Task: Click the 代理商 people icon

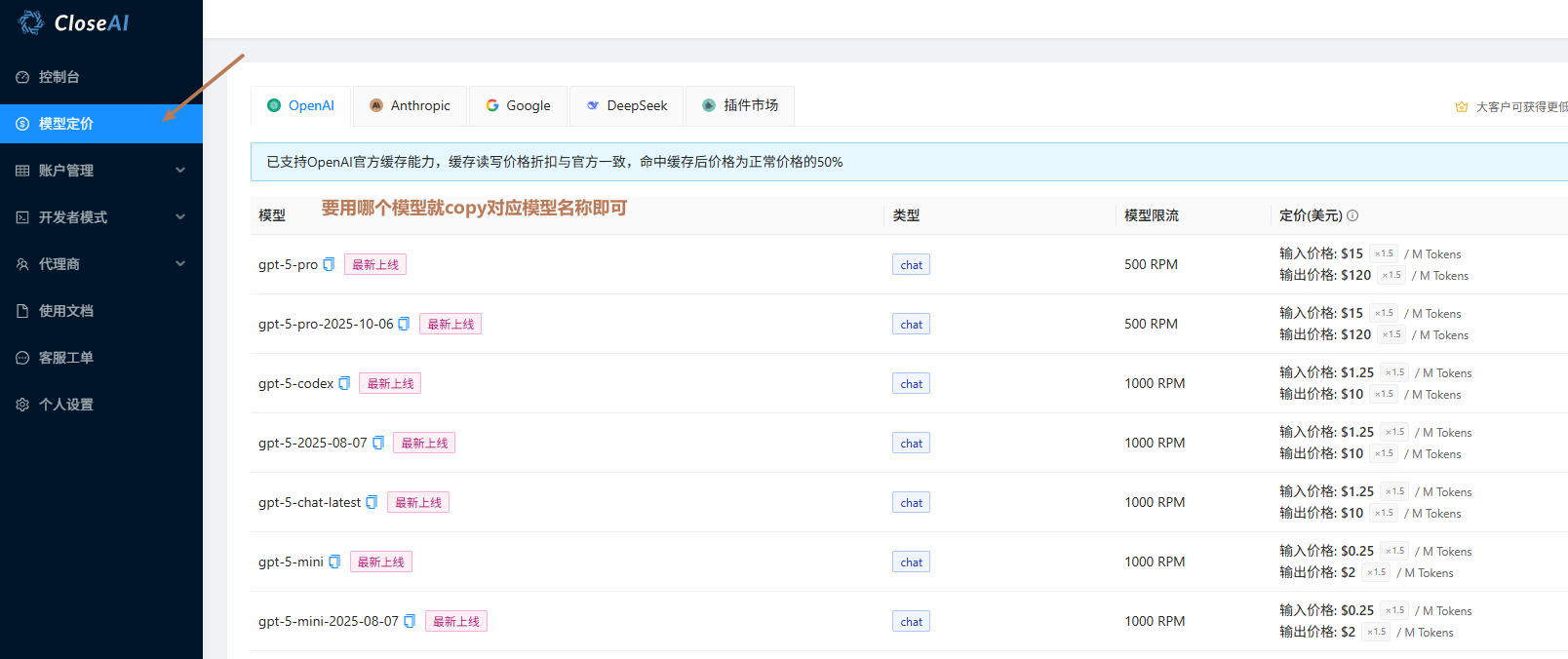Action: [22, 264]
